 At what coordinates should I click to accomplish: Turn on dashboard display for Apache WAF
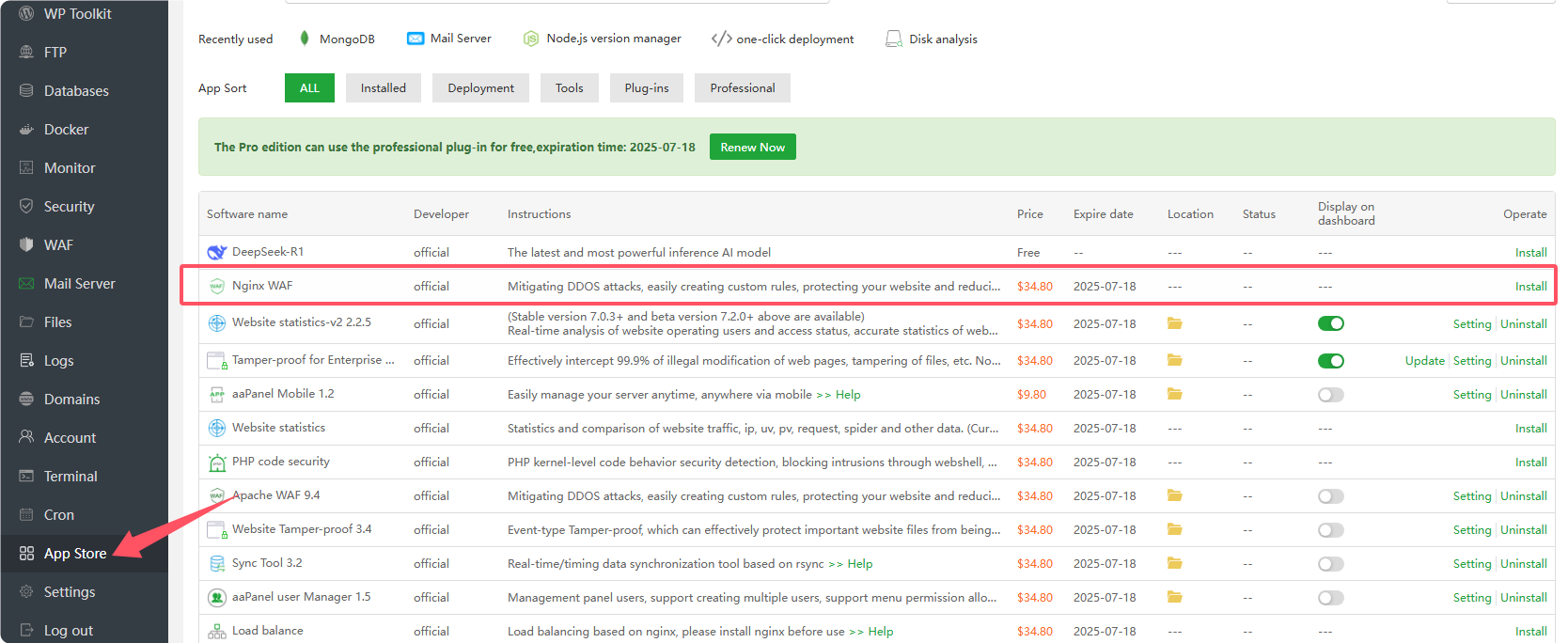point(1330,496)
